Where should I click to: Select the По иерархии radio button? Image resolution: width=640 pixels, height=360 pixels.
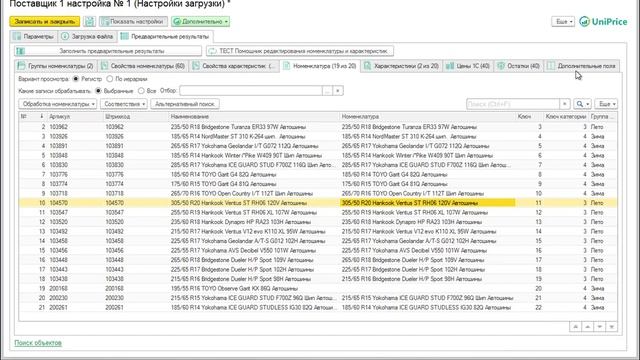click(x=110, y=79)
